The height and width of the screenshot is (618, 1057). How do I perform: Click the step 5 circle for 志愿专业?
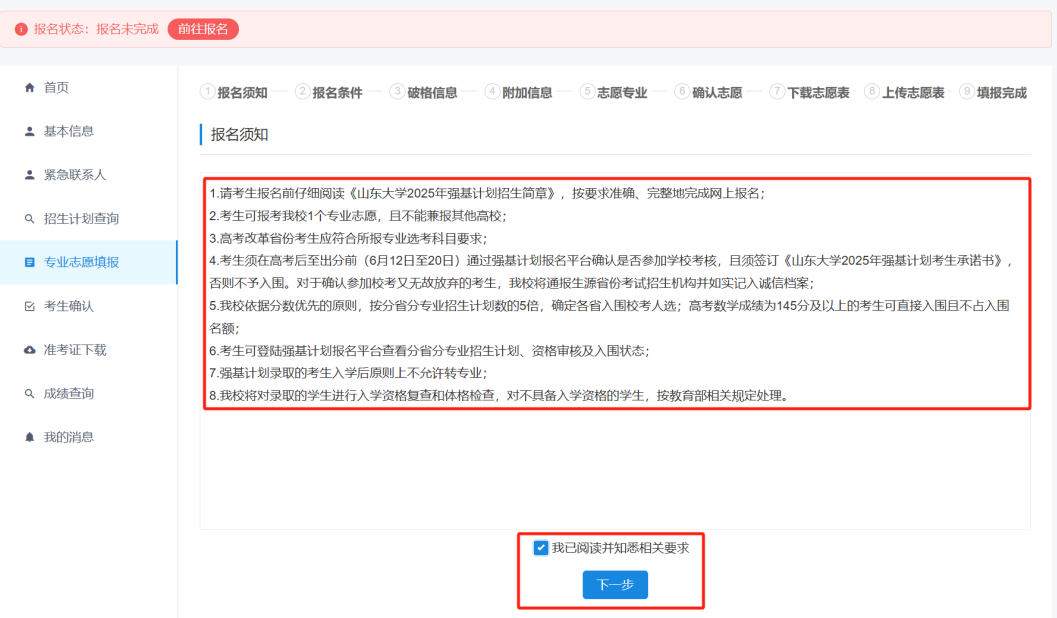(x=587, y=92)
